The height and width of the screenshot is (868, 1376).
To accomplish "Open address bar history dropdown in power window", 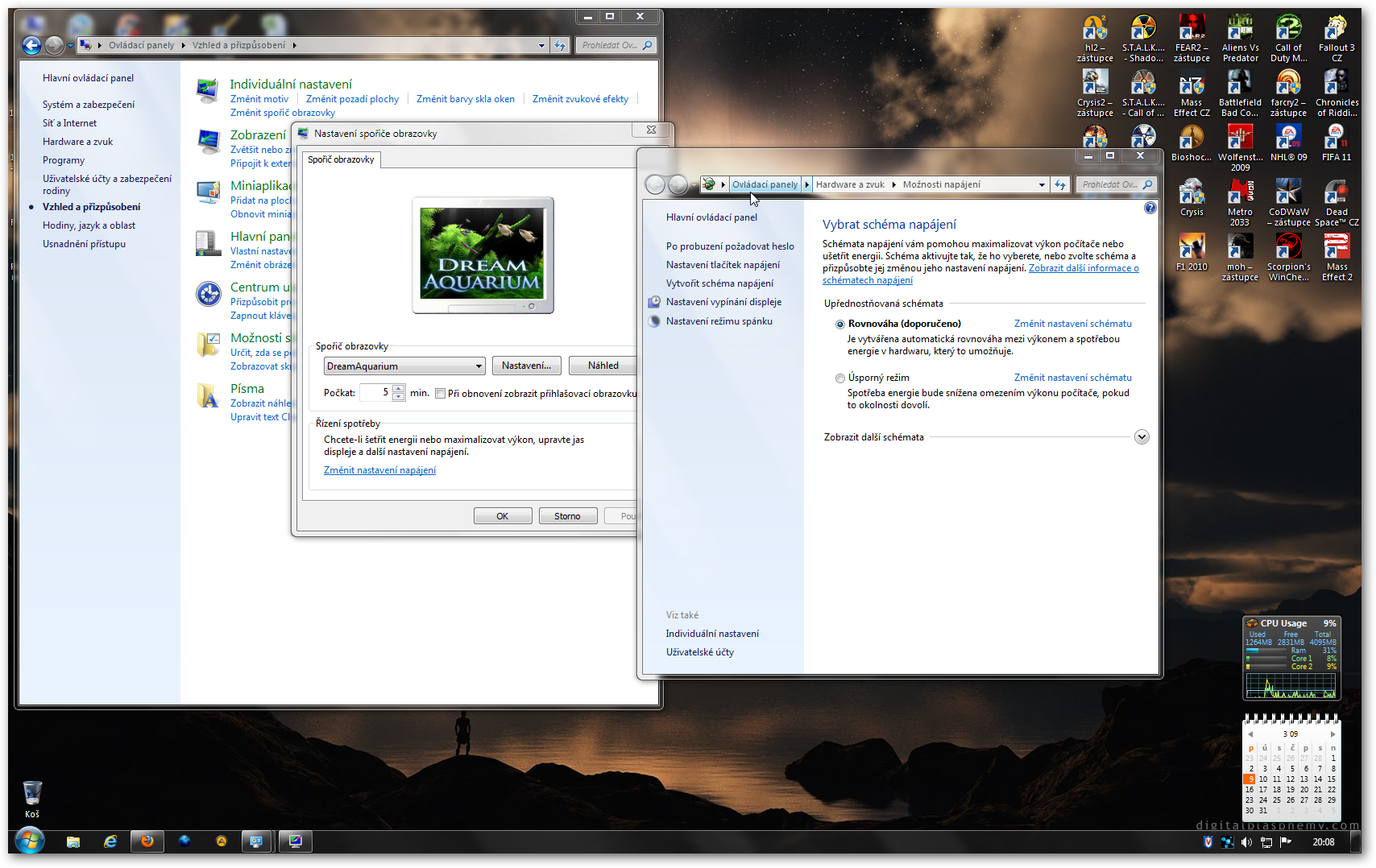I will tap(1042, 185).
